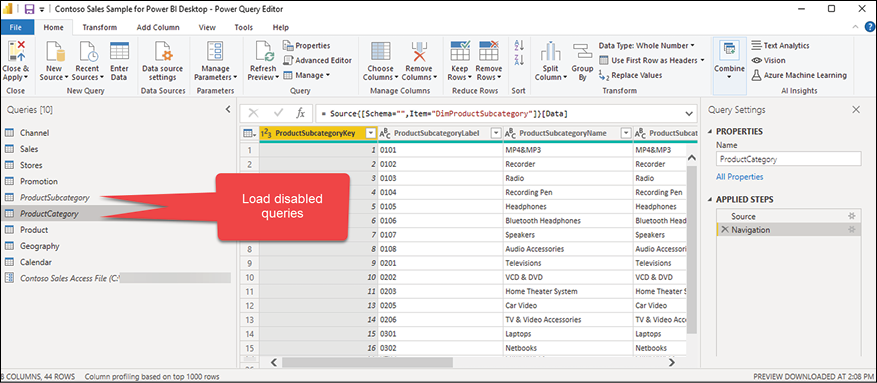Open the All Properties link
Image resolution: width=877 pixels, height=383 pixels.
click(x=739, y=177)
